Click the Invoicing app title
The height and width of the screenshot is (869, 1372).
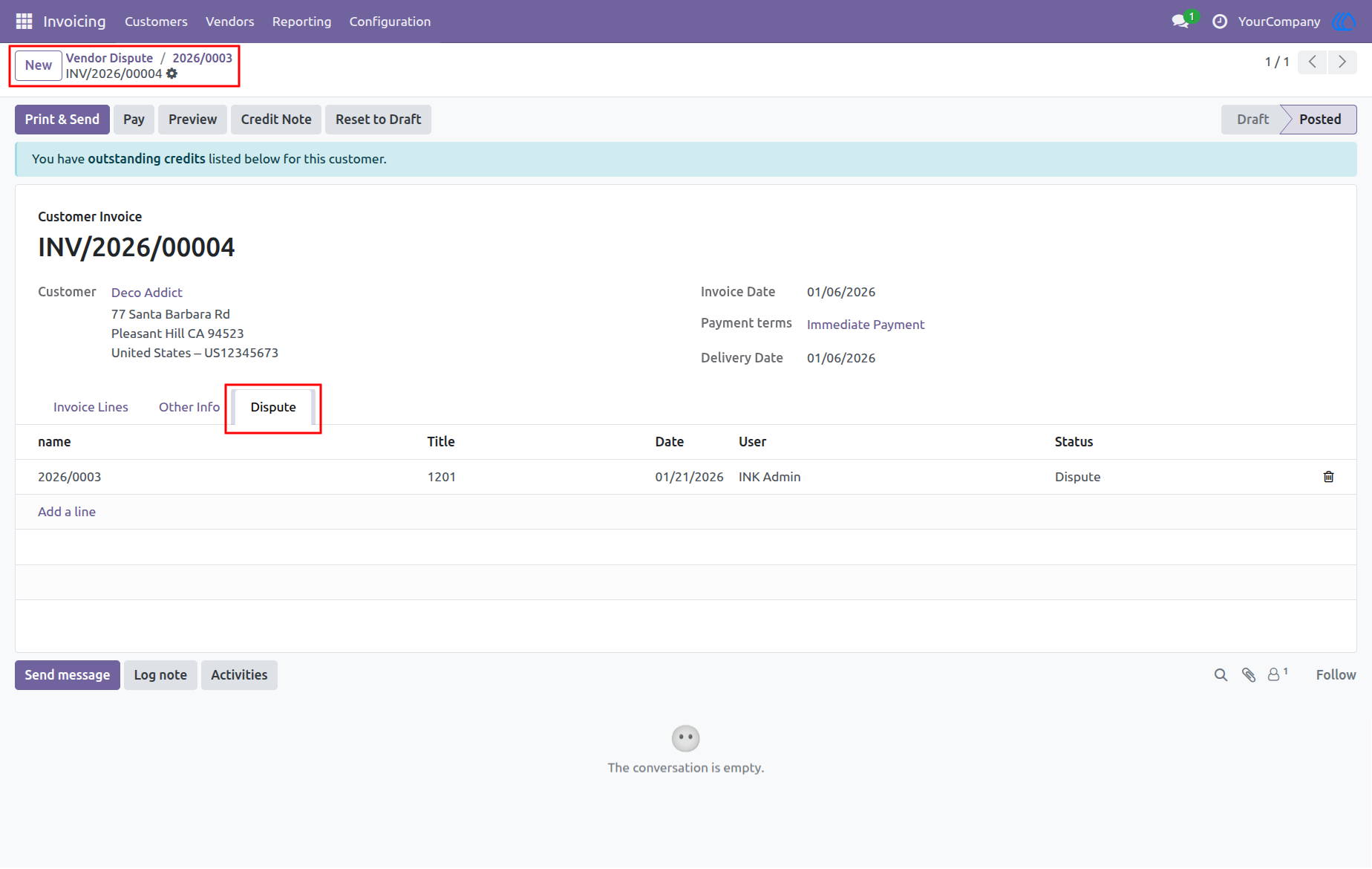[74, 22]
